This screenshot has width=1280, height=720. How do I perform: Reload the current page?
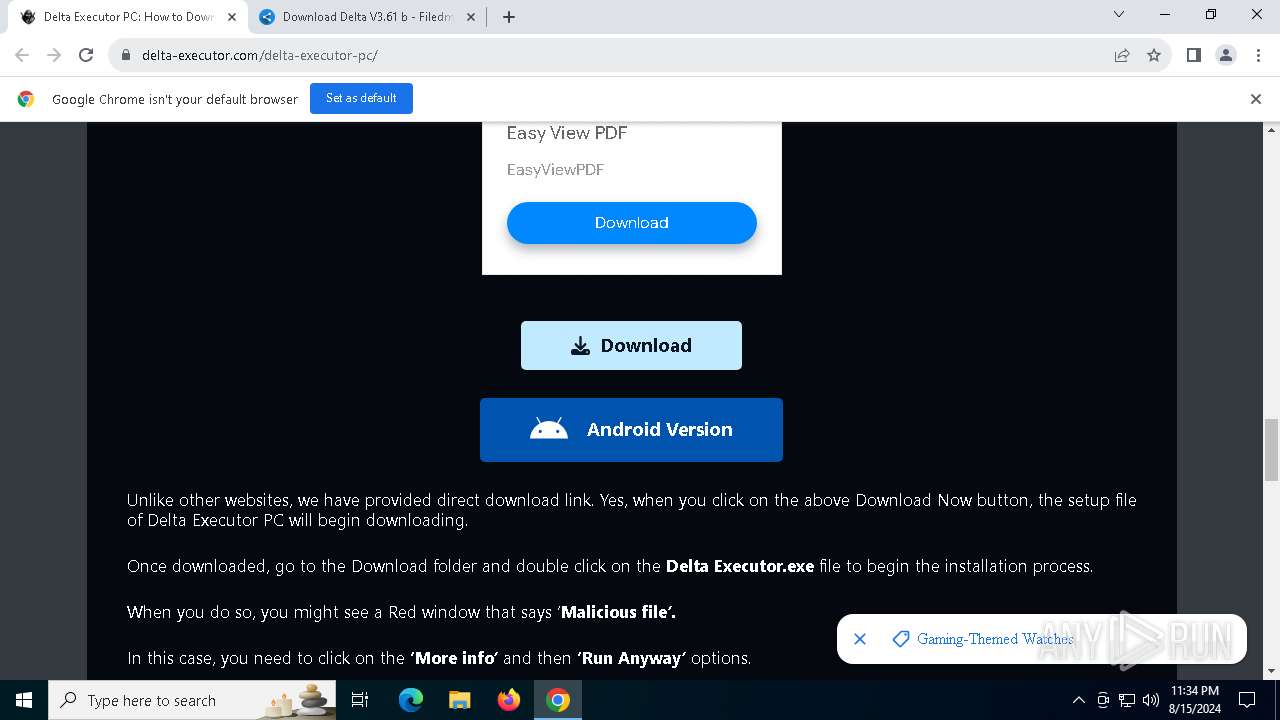coord(86,55)
